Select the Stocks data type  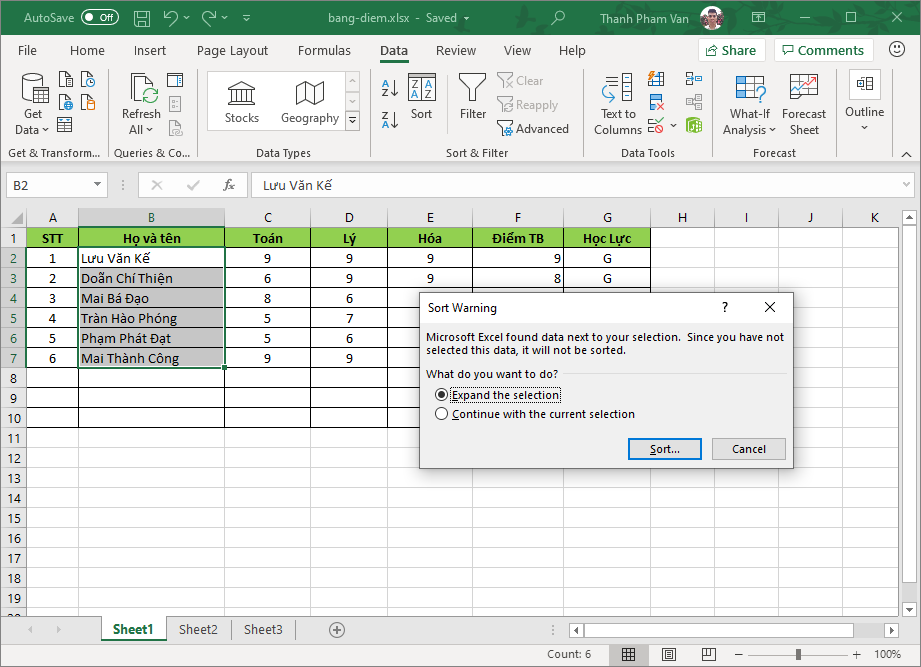(x=241, y=102)
